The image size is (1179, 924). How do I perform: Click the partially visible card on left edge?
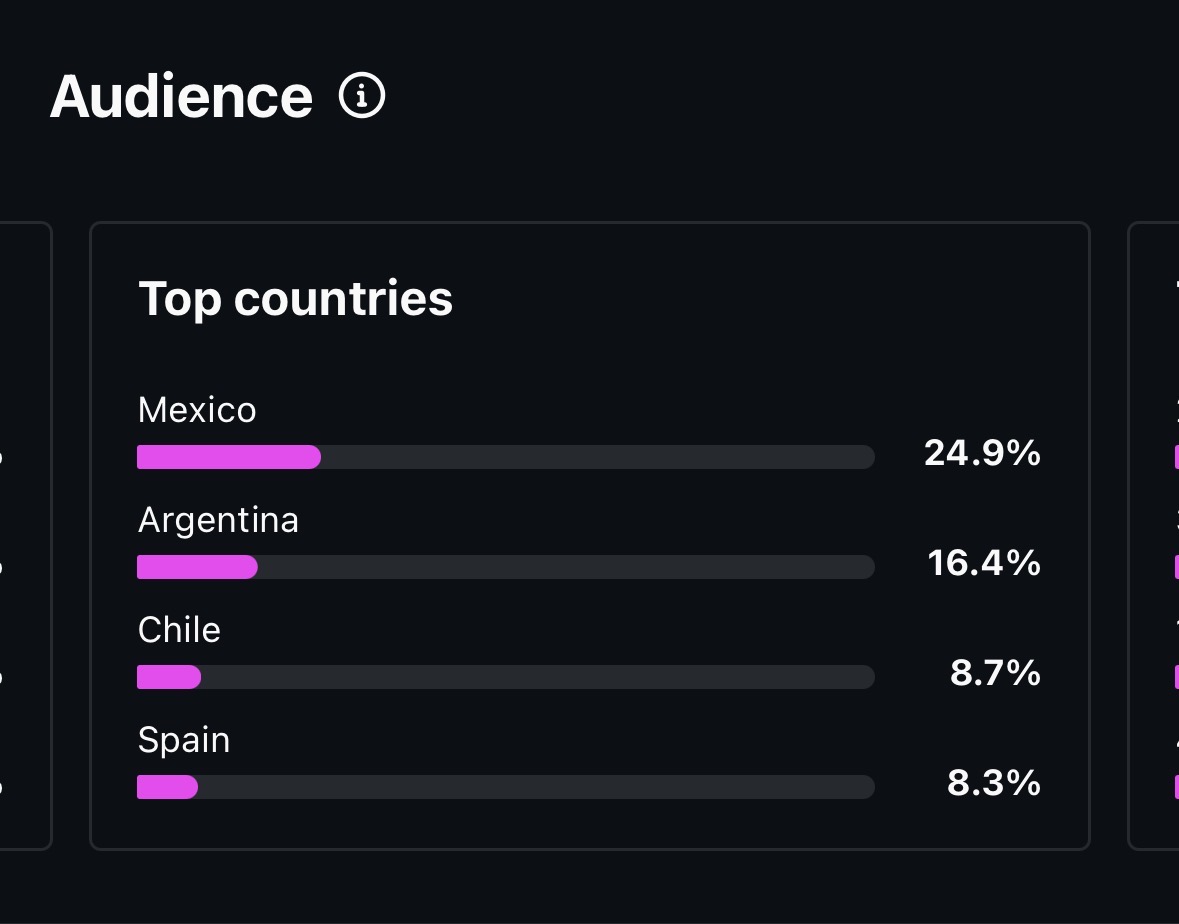[x=25, y=535]
